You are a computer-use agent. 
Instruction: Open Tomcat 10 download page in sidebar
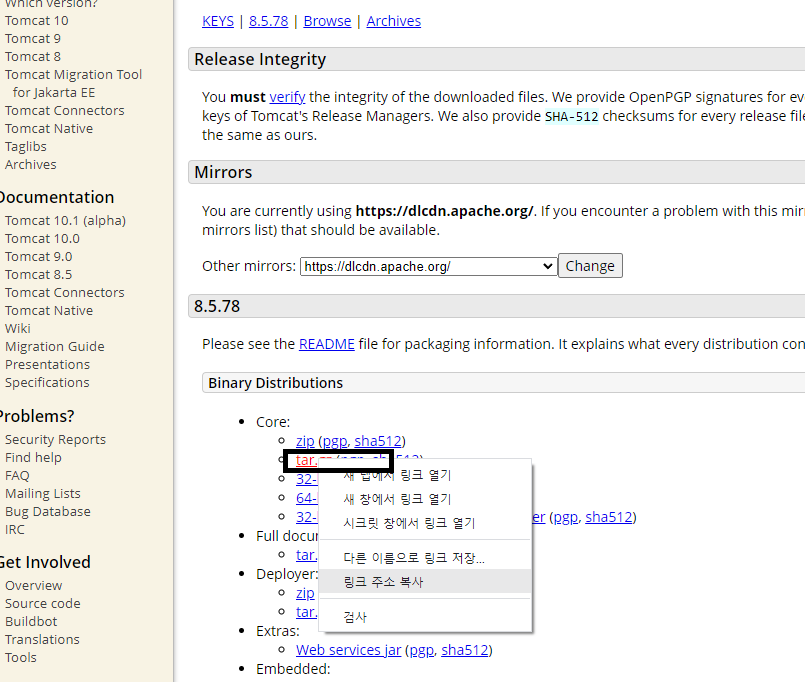point(36,21)
